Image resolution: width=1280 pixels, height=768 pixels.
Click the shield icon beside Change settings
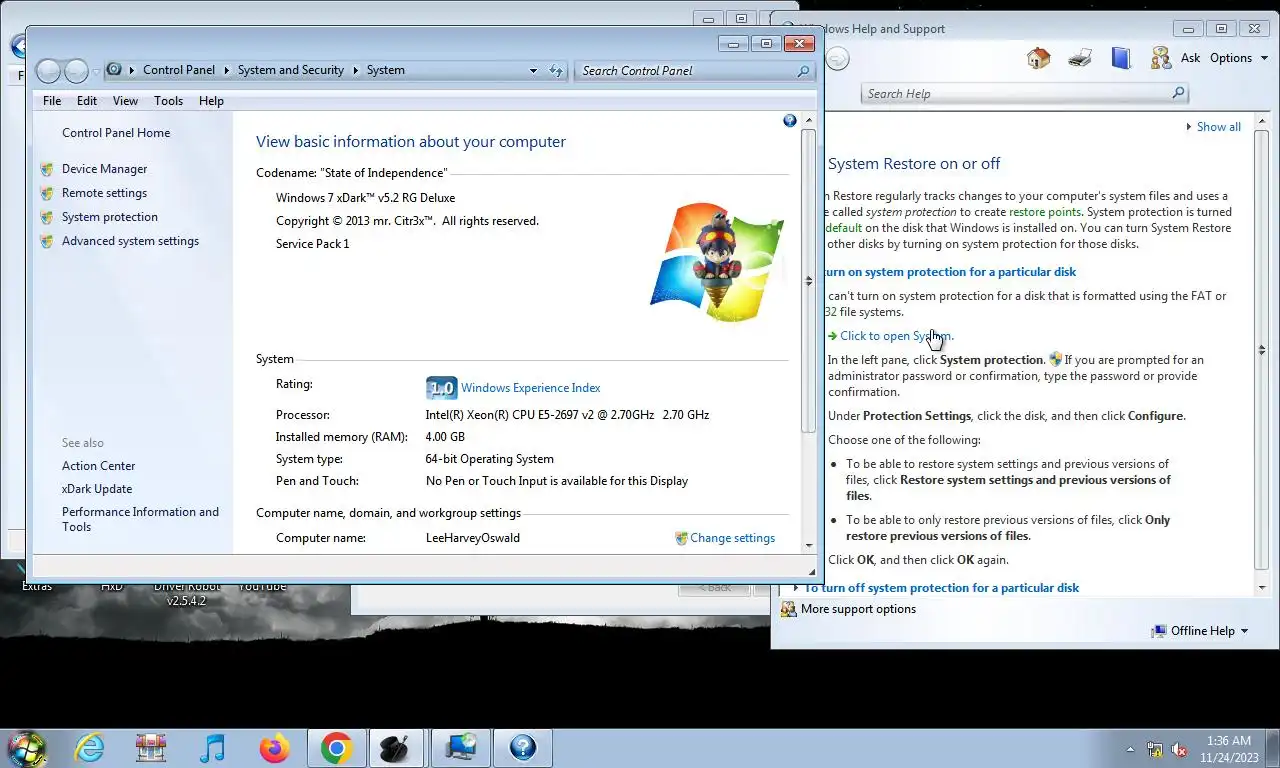(x=681, y=538)
